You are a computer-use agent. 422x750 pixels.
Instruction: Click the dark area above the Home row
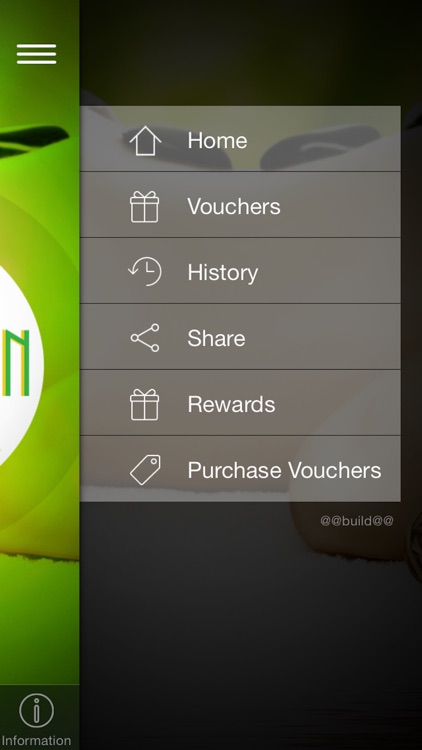click(251, 53)
